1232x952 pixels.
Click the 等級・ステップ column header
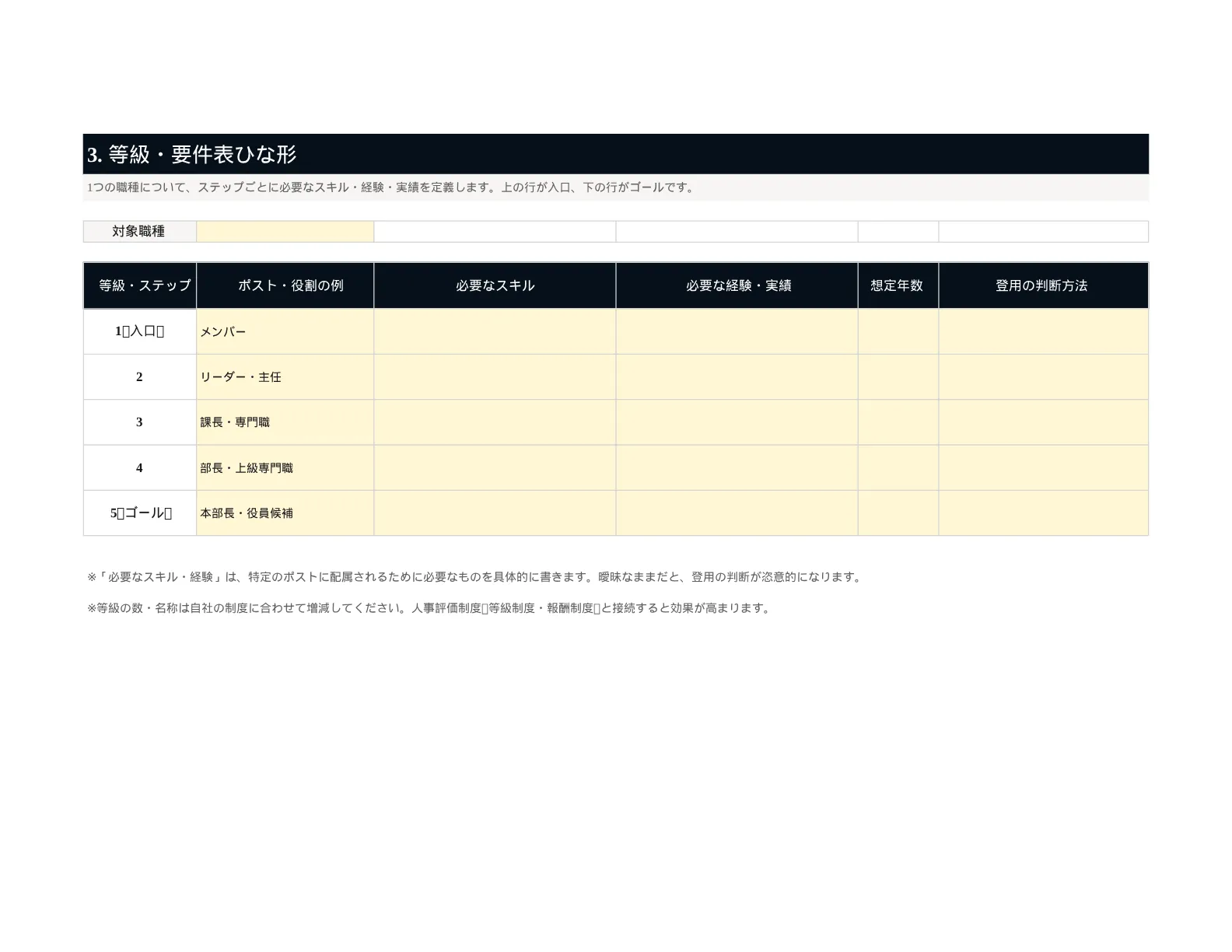pos(140,285)
